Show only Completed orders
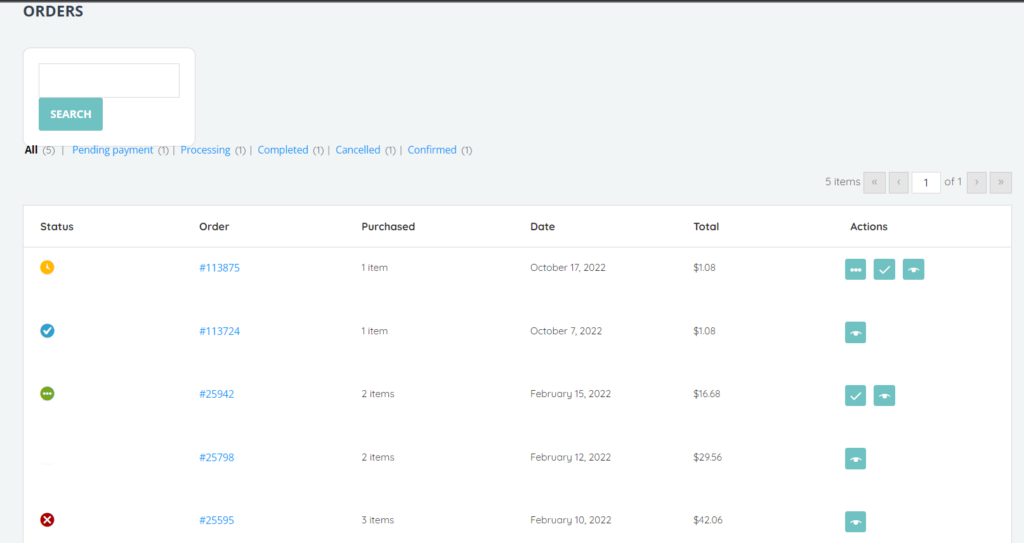This screenshot has width=1024, height=543. [283, 150]
